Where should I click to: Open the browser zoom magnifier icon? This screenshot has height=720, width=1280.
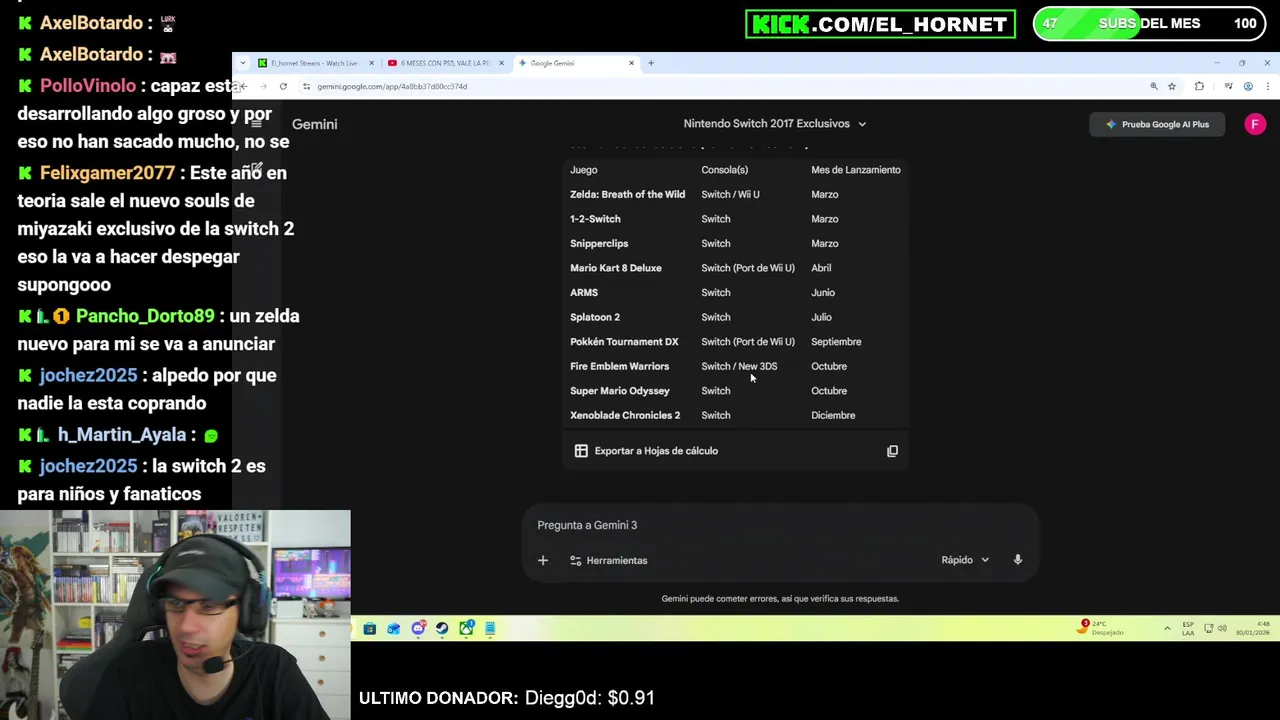click(1154, 86)
